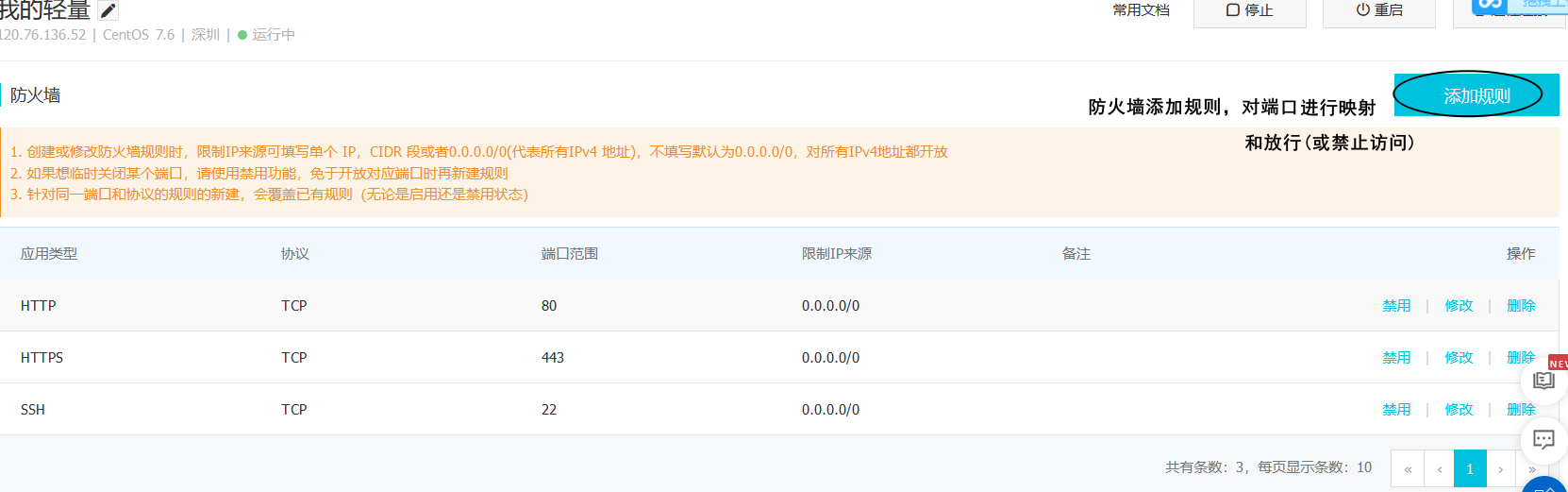Click the 备注 column header
The image size is (1568, 492).
tap(1076, 254)
